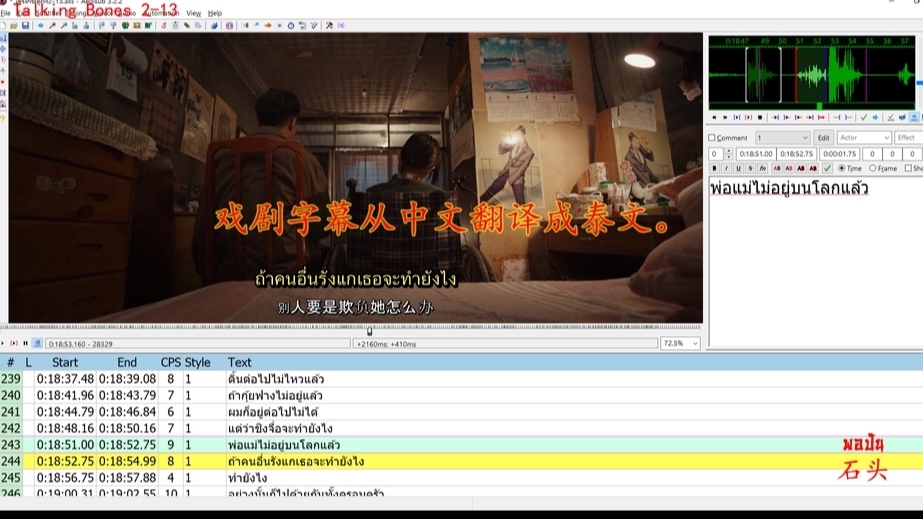Screen dimensions: 923x519
Task: Open the font face selector button
Action: tap(763, 168)
